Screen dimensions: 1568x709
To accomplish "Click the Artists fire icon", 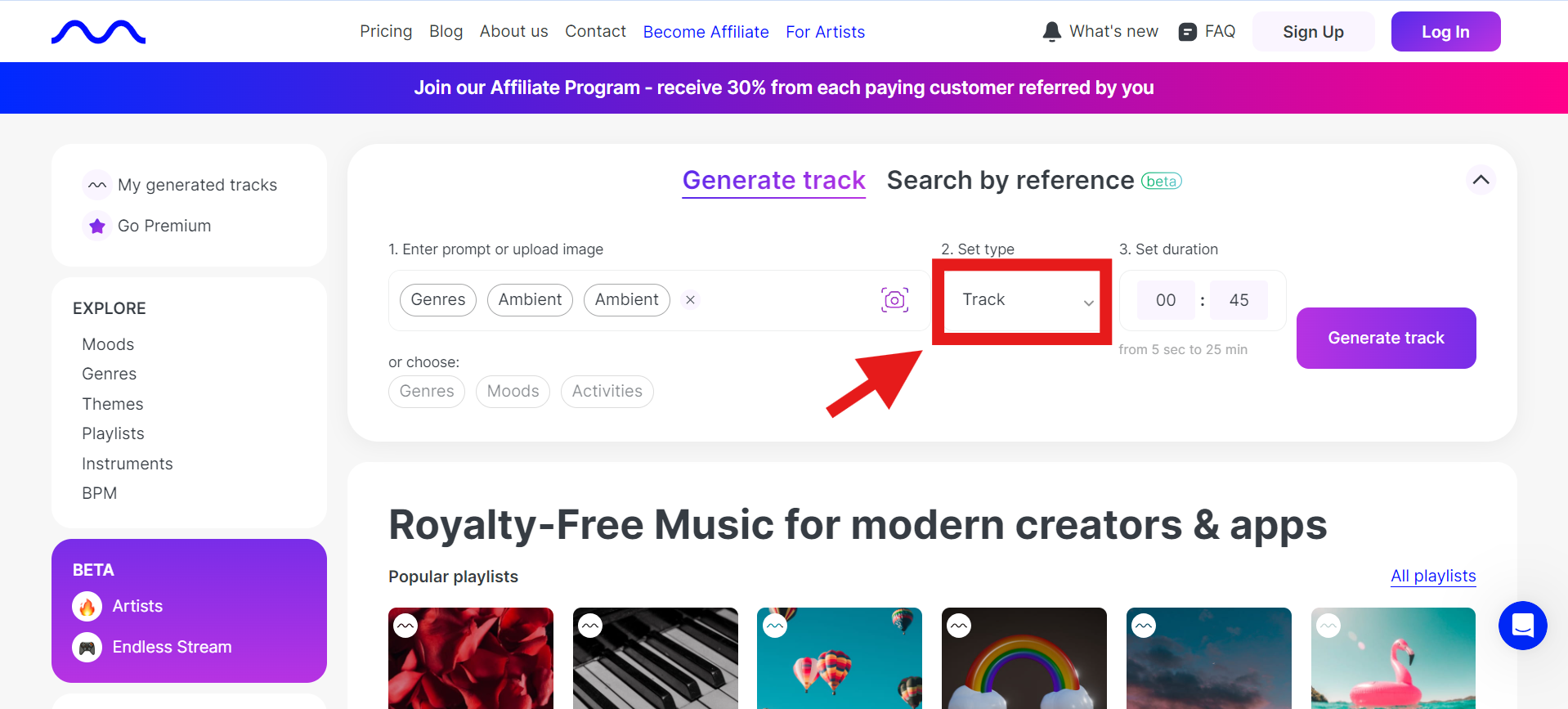I will pos(87,607).
